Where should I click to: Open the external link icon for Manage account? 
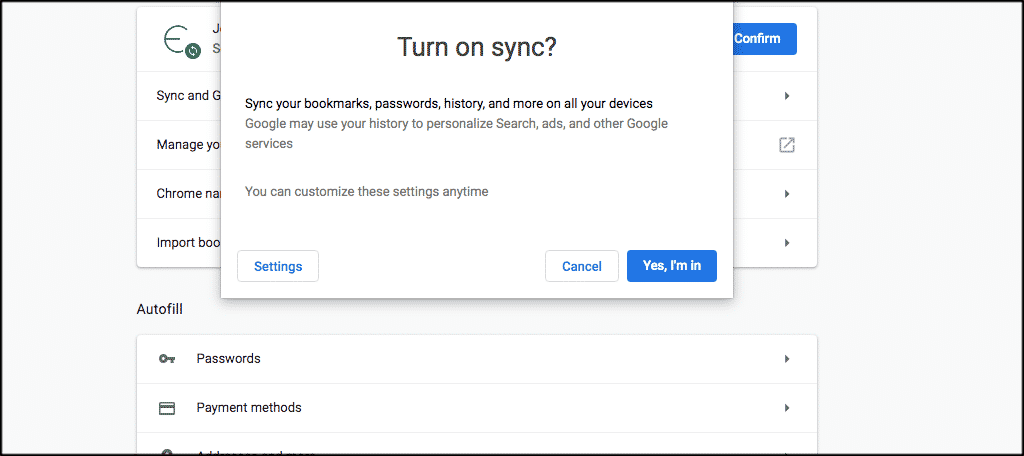[787, 145]
